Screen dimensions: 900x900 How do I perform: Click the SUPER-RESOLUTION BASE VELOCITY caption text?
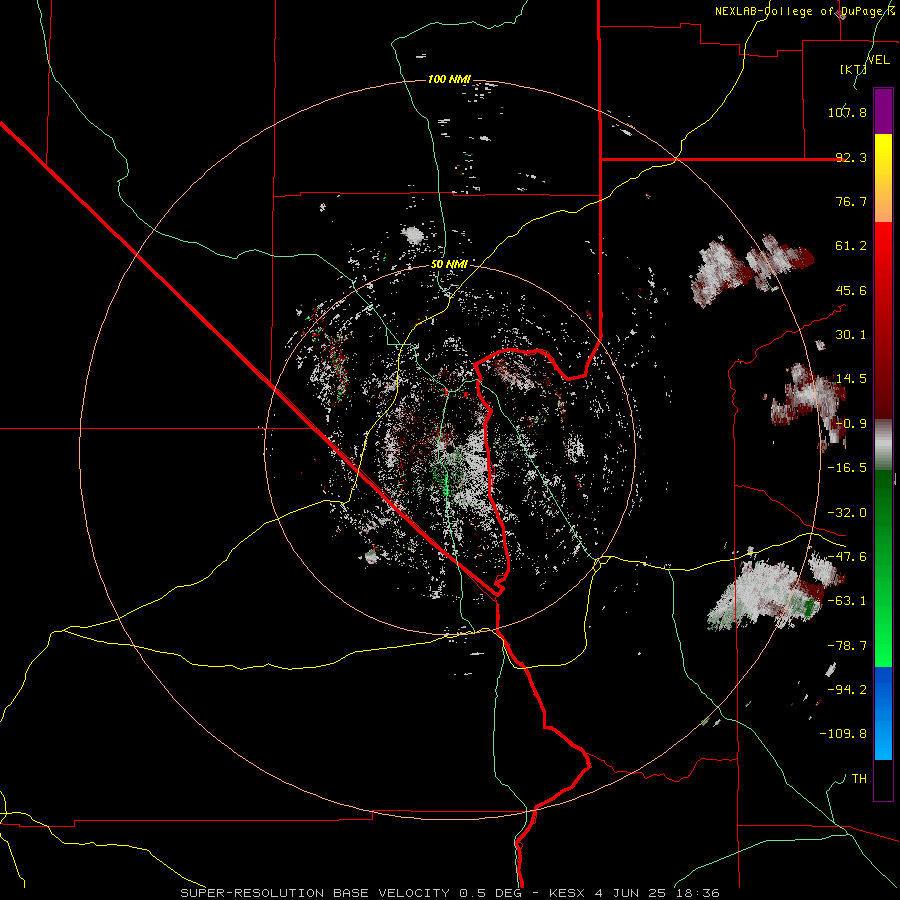click(317, 893)
